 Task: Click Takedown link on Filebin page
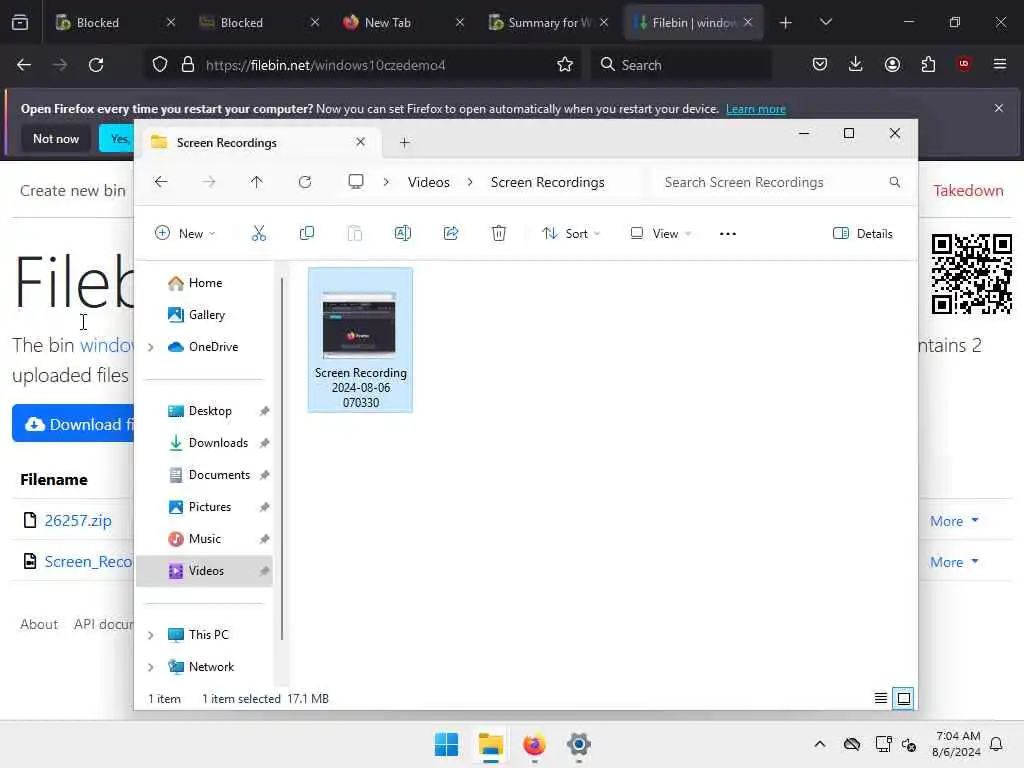(x=968, y=191)
